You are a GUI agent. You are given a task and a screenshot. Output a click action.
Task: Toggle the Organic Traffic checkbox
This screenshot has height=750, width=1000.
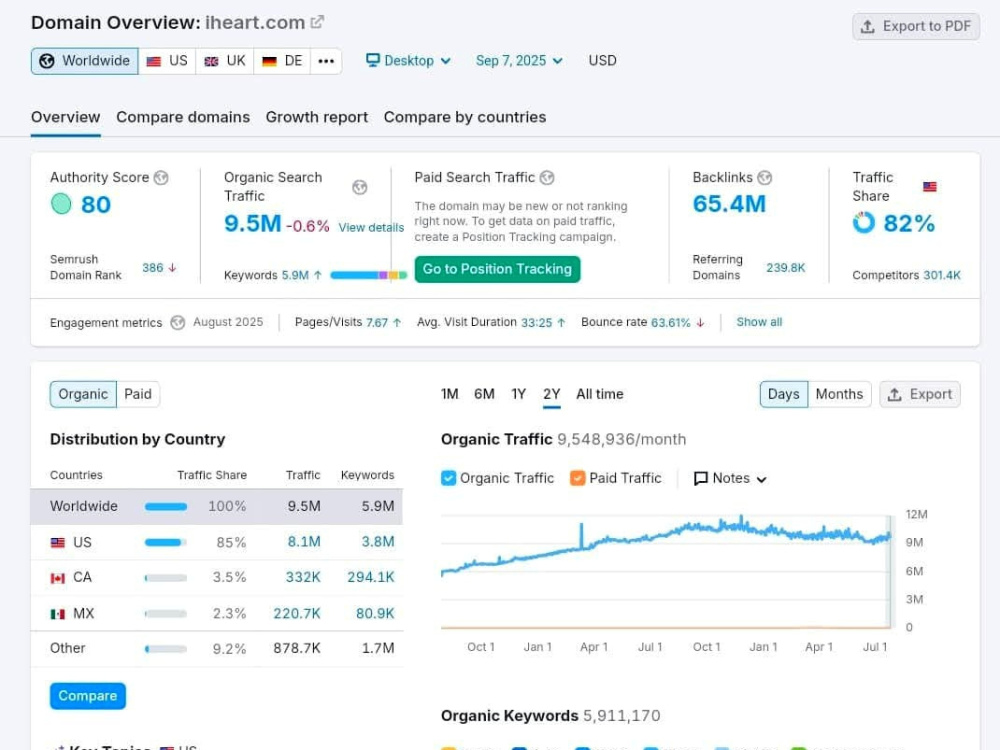(x=448, y=478)
